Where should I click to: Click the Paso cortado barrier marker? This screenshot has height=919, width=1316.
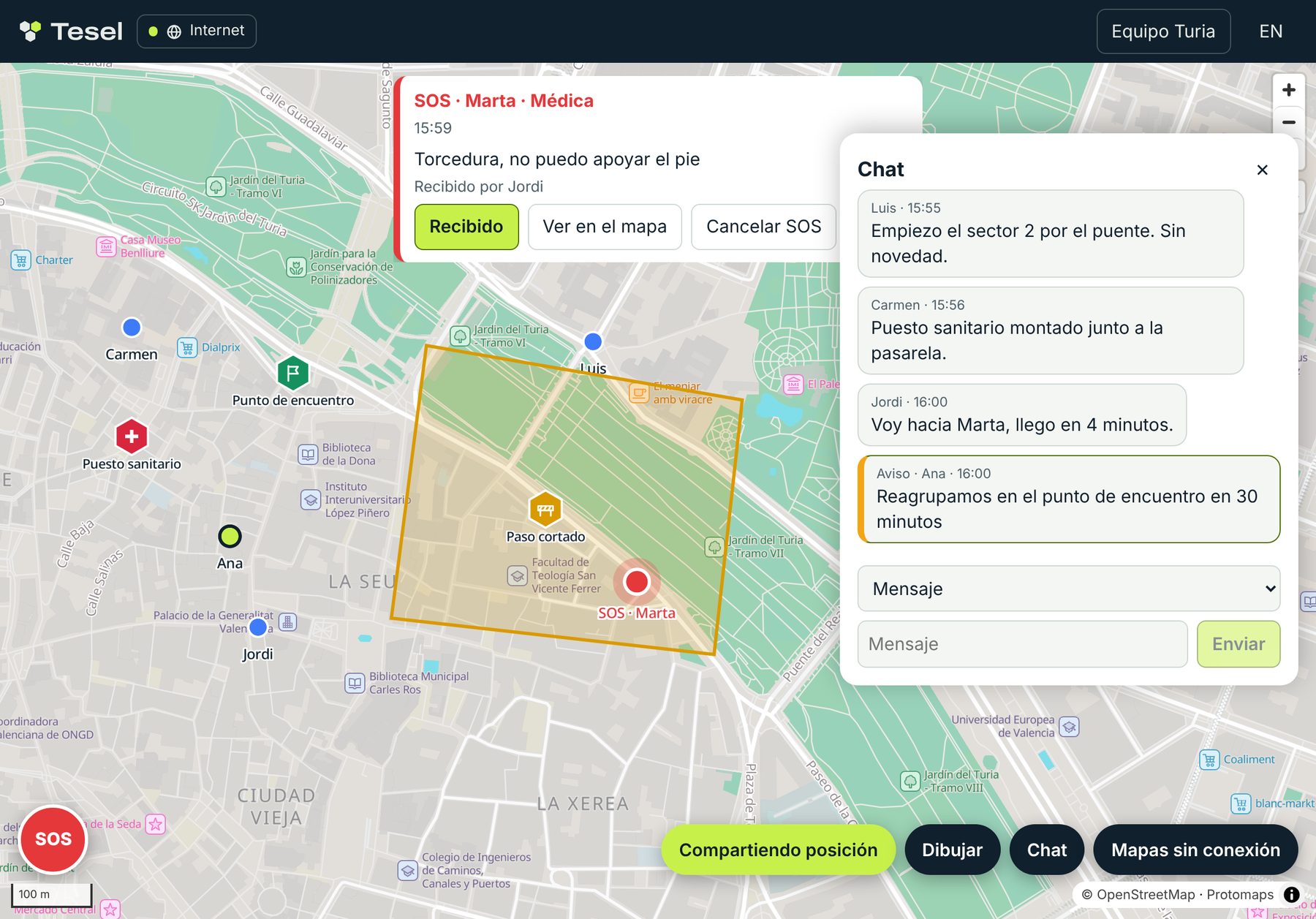[545, 510]
